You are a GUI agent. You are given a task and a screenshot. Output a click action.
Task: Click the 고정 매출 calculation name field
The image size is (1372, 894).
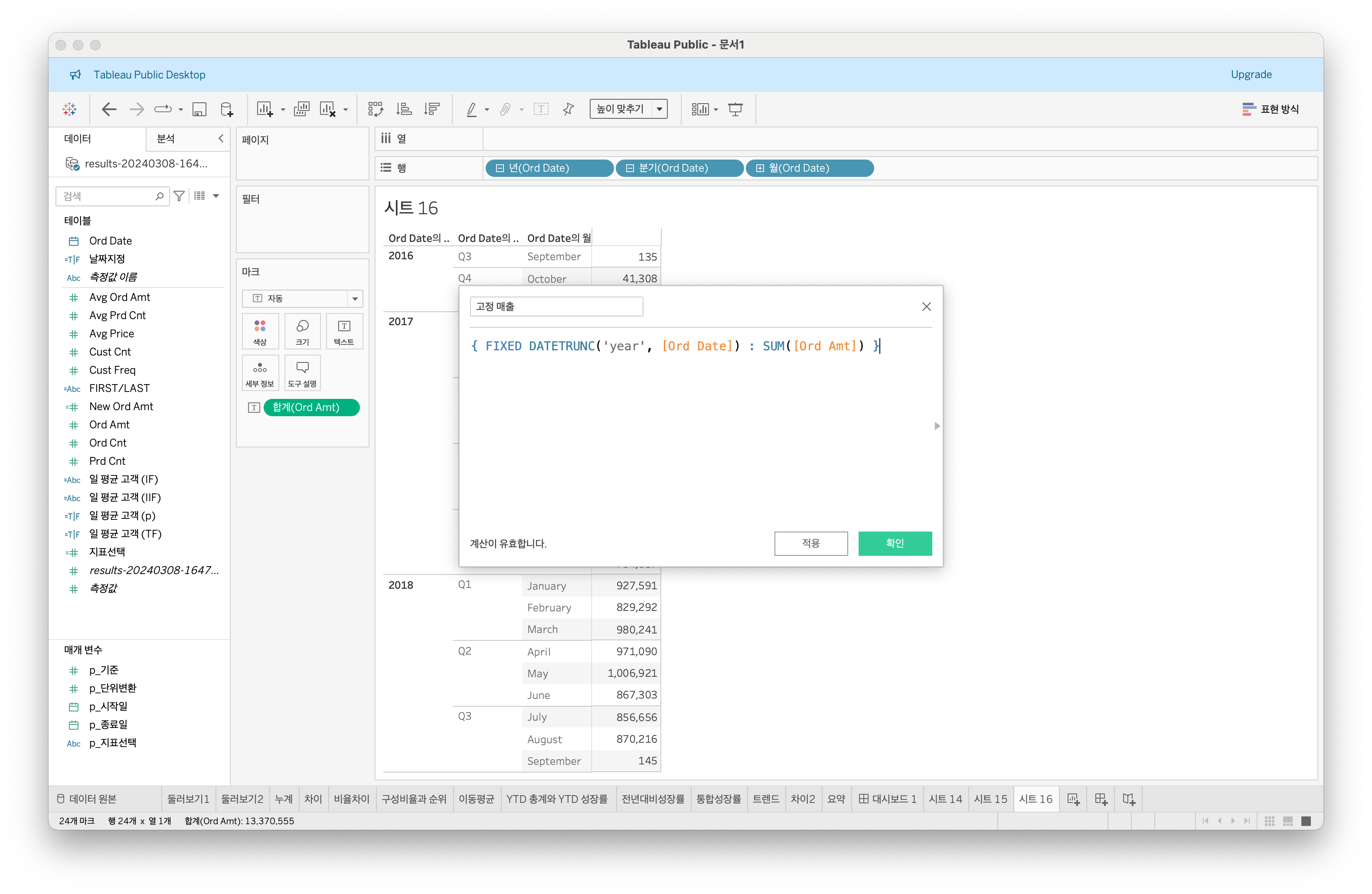click(x=556, y=307)
